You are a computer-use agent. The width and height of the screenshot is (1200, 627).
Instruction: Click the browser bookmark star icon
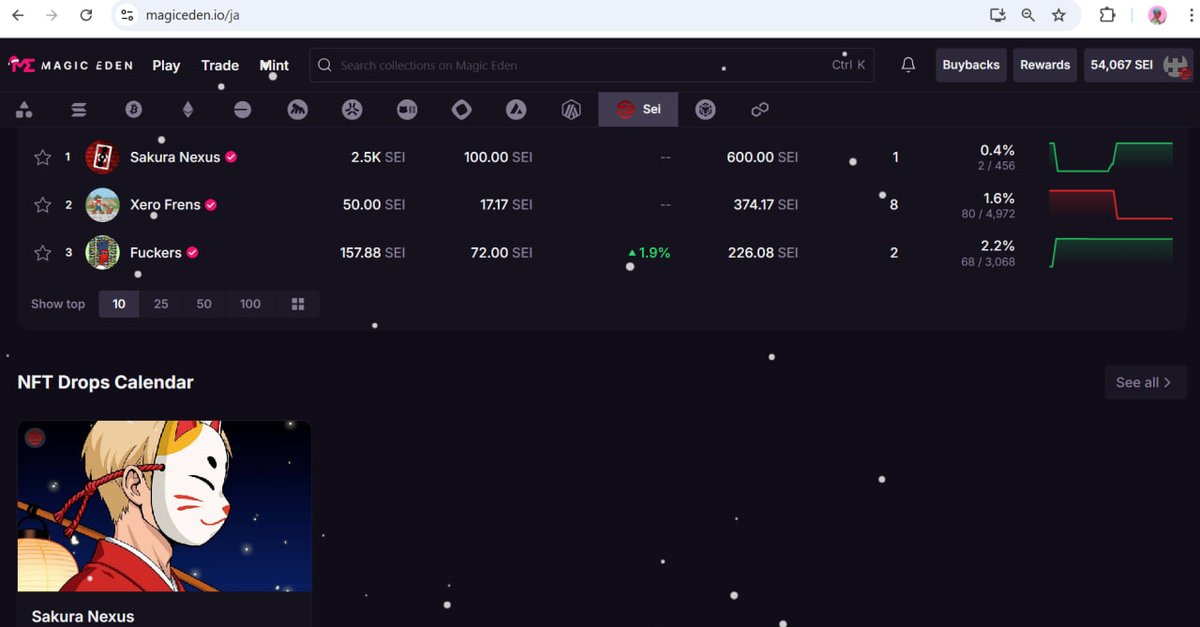pyautogui.click(x=1059, y=15)
